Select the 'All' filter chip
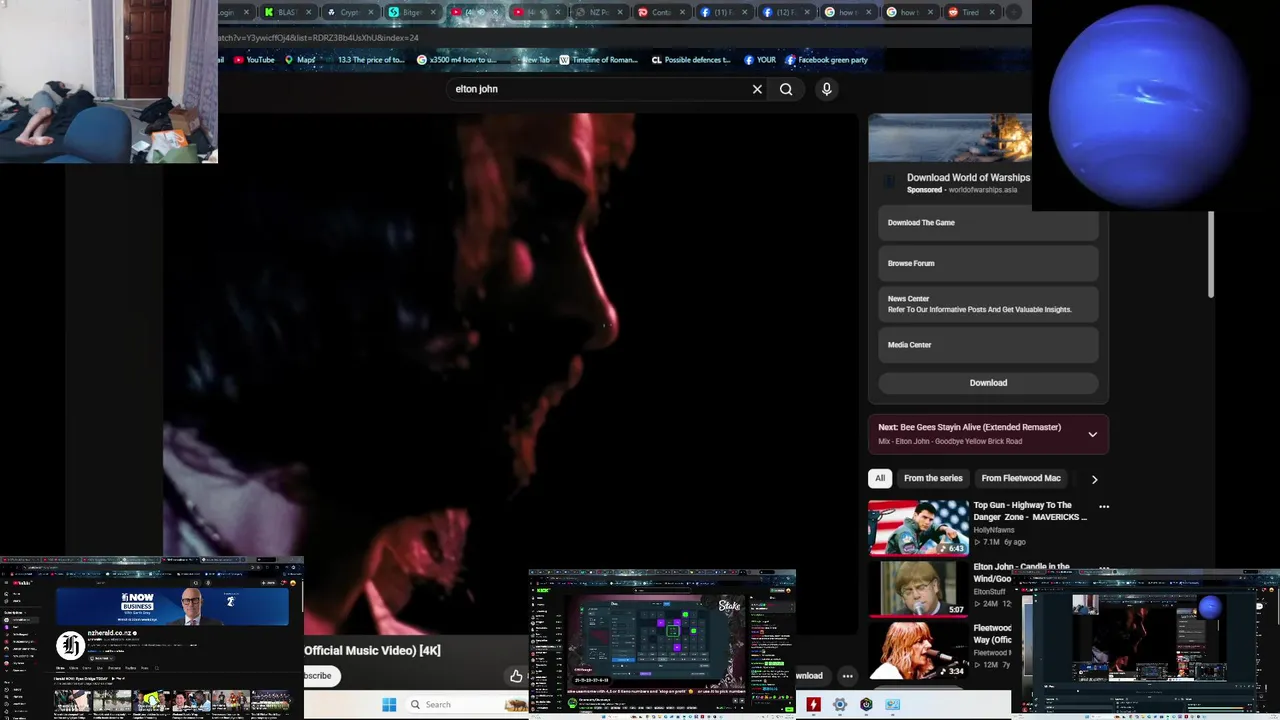1280x720 pixels. pos(880,478)
